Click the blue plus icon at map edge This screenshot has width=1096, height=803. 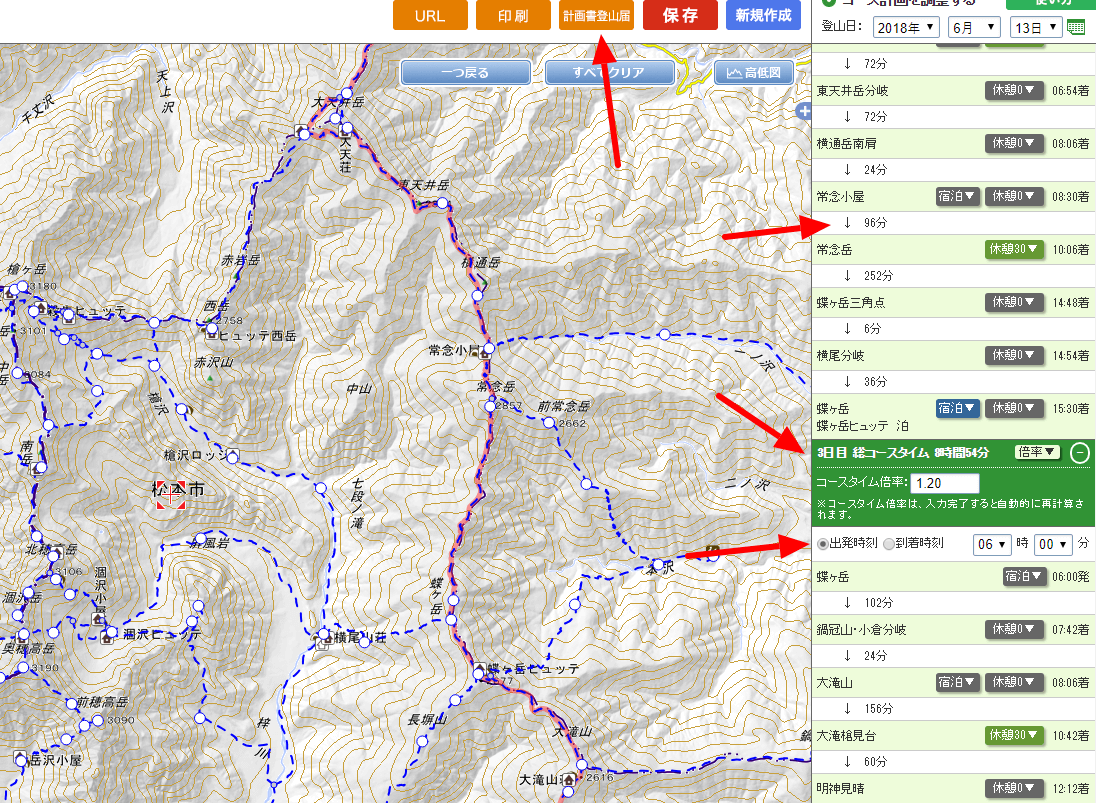click(x=804, y=111)
